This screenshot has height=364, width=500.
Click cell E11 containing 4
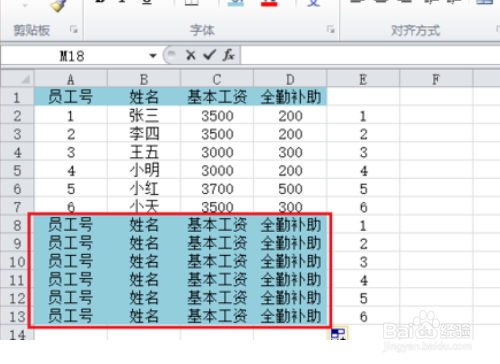[x=363, y=280]
